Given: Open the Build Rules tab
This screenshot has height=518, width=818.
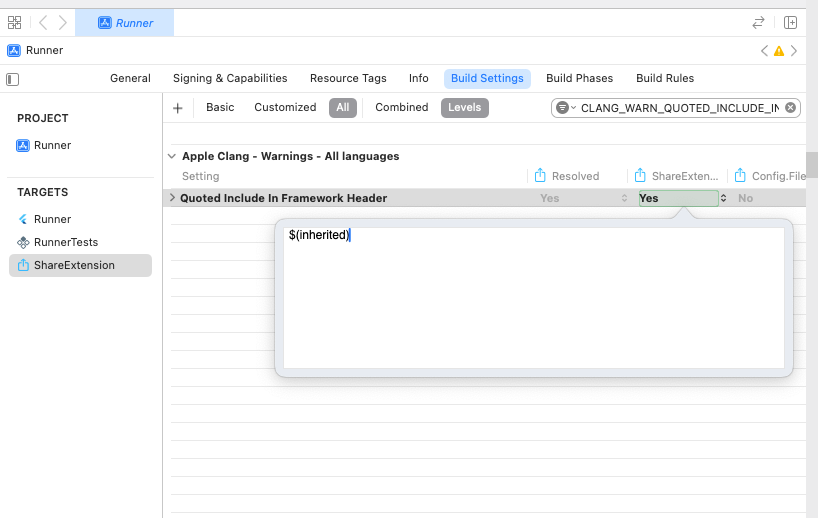Looking at the screenshot, I should point(665,78).
